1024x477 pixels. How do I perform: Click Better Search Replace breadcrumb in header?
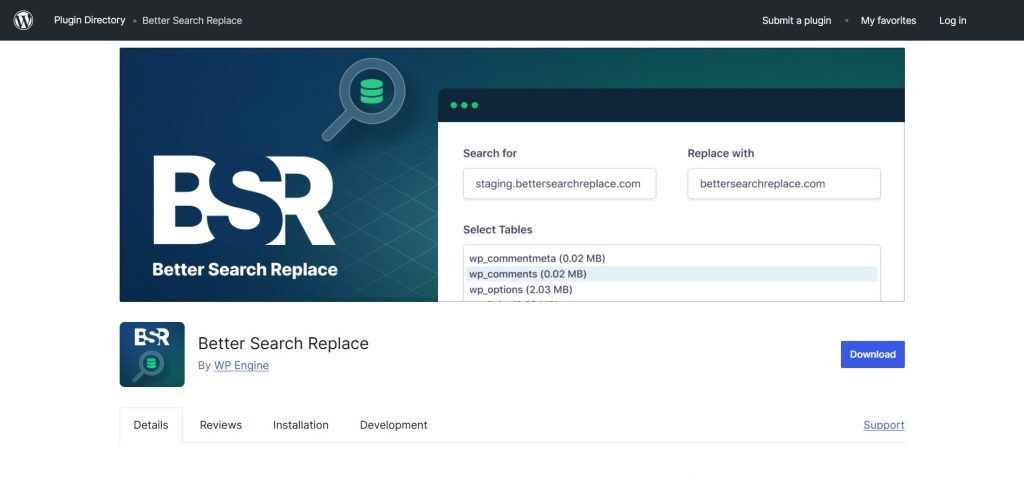coord(192,20)
